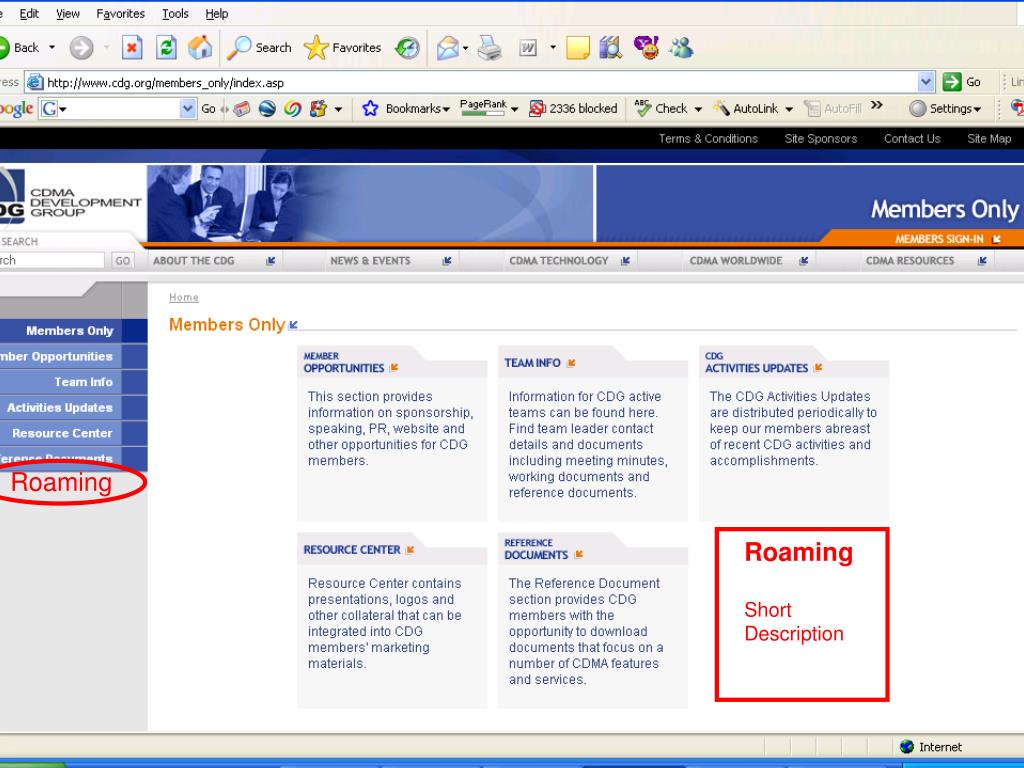Open the Tools menu
This screenshot has width=1024, height=768.
click(x=176, y=14)
